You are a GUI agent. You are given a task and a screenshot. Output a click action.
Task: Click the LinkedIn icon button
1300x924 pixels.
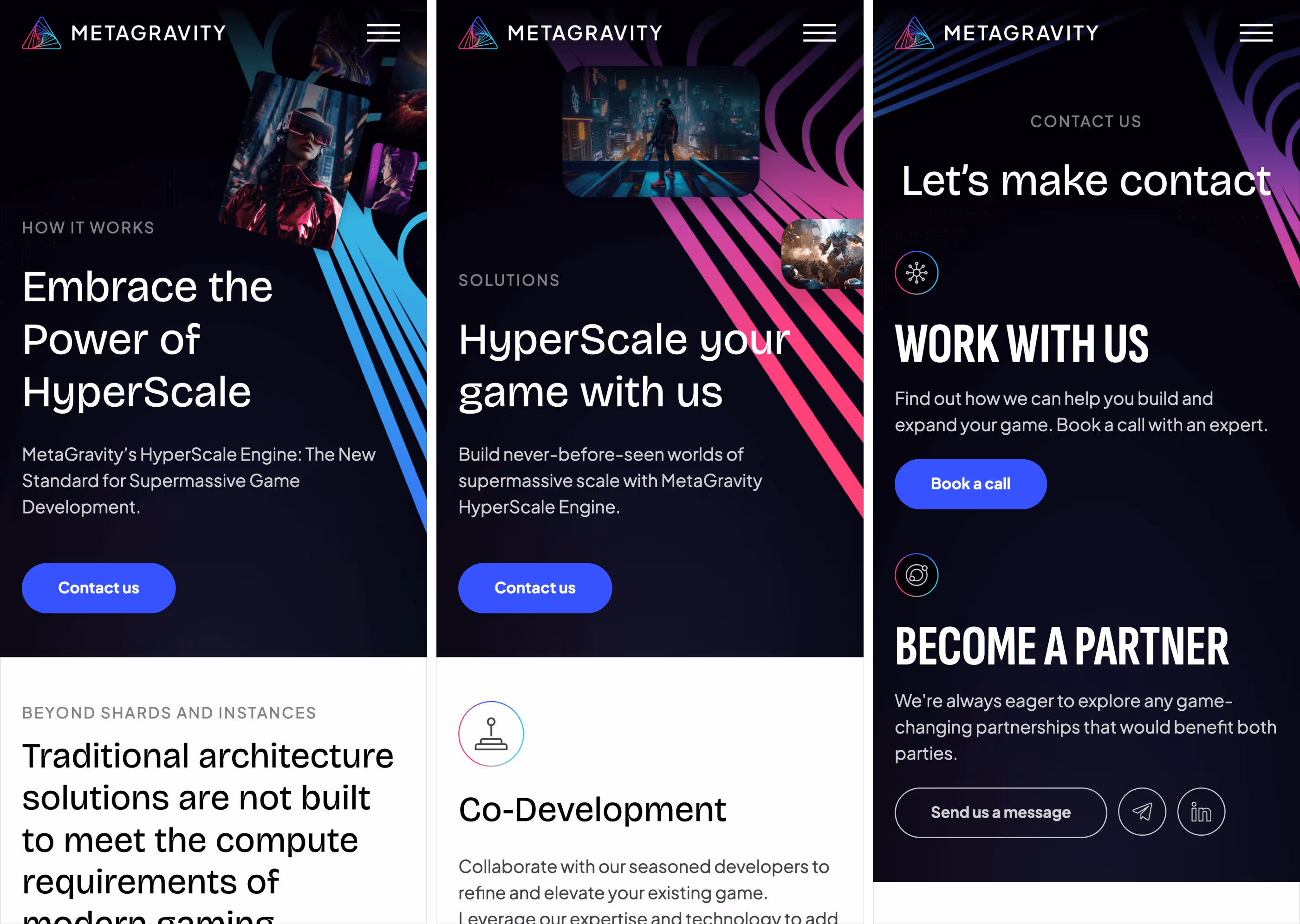click(1201, 812)
